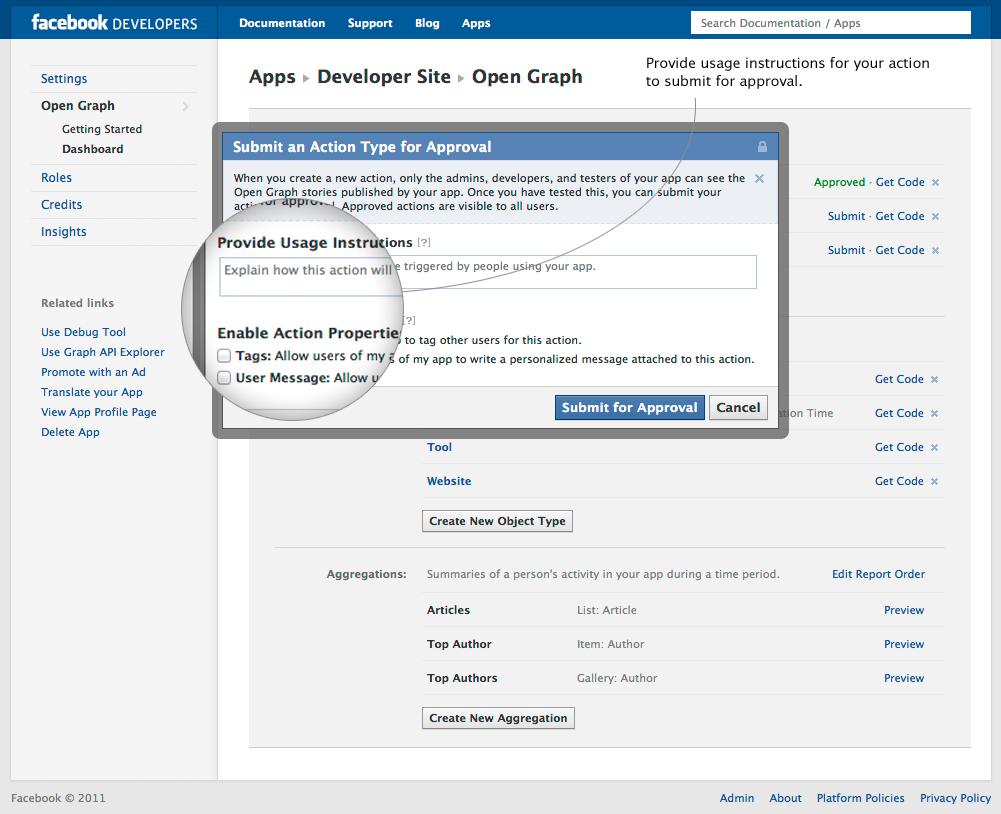The height and width of the screenshot is (814, 1001).
Task: Open Settings in the sidebar
Action: pos(64,79)
